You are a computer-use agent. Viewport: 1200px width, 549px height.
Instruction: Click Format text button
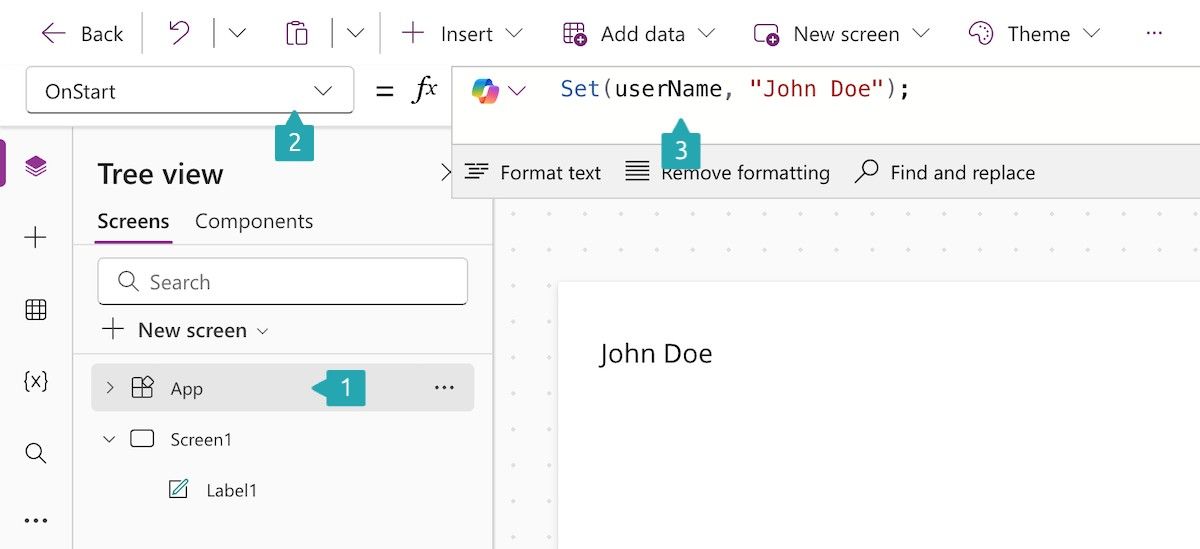(533, 172)
